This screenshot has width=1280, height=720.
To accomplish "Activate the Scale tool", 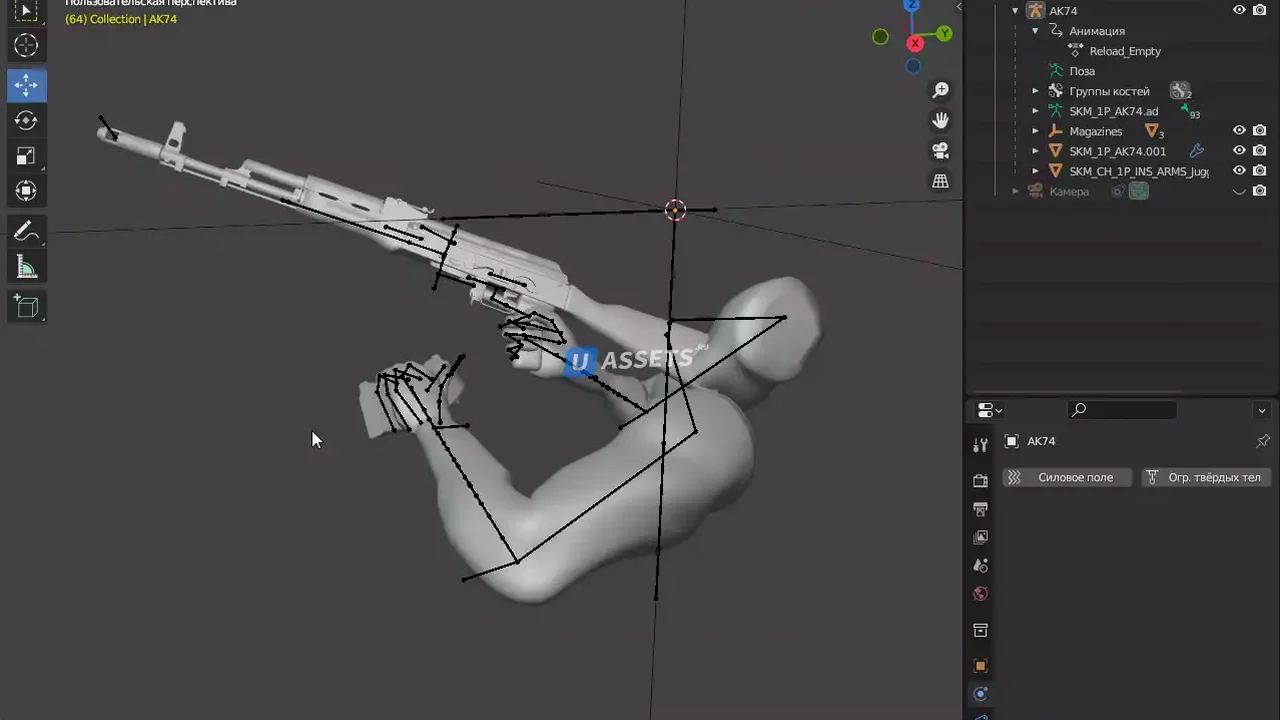I will [x=26, y=156].
